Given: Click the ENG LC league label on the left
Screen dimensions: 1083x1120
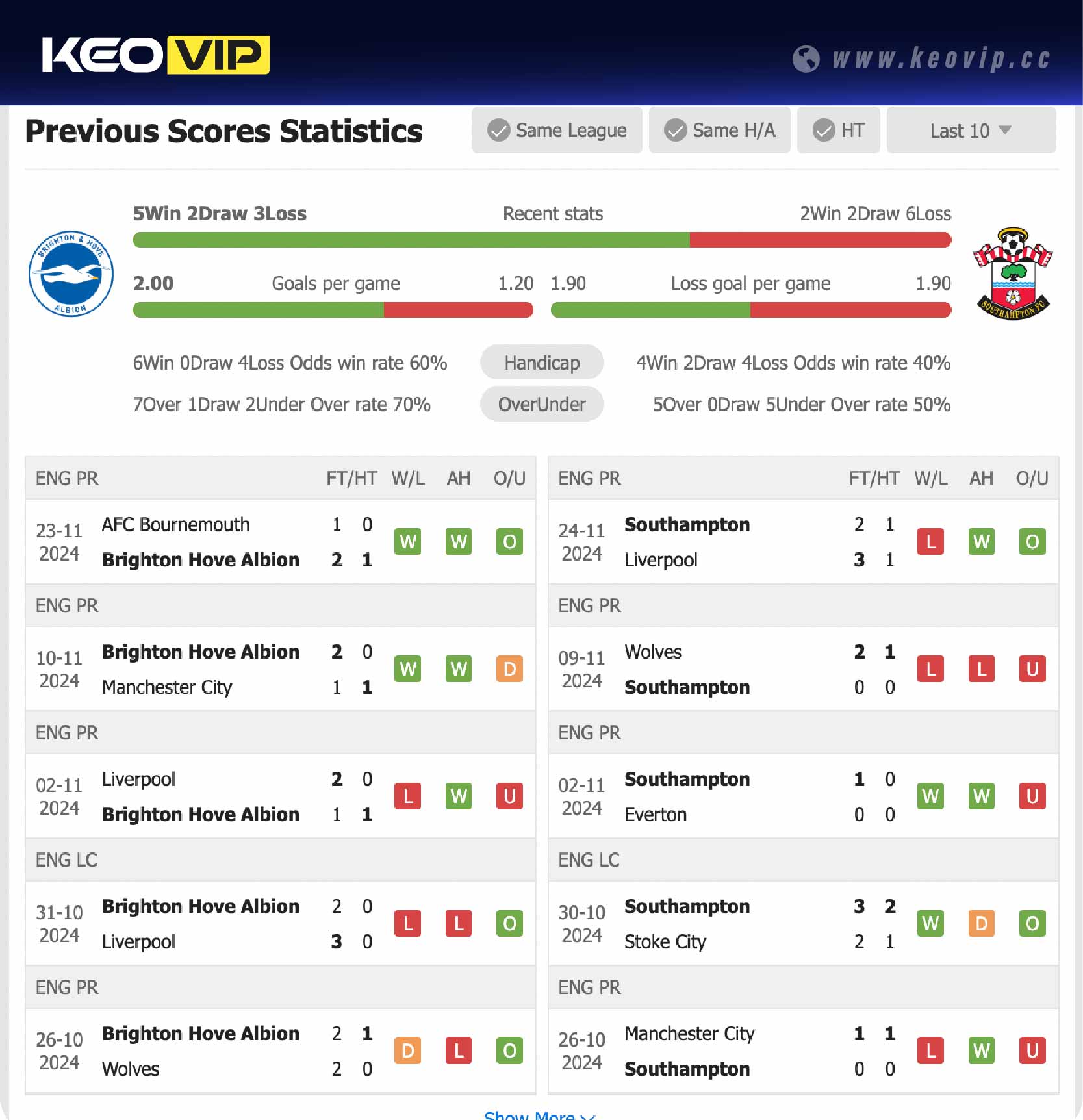Looking at the screenshot, I should [x=66, y=859].
